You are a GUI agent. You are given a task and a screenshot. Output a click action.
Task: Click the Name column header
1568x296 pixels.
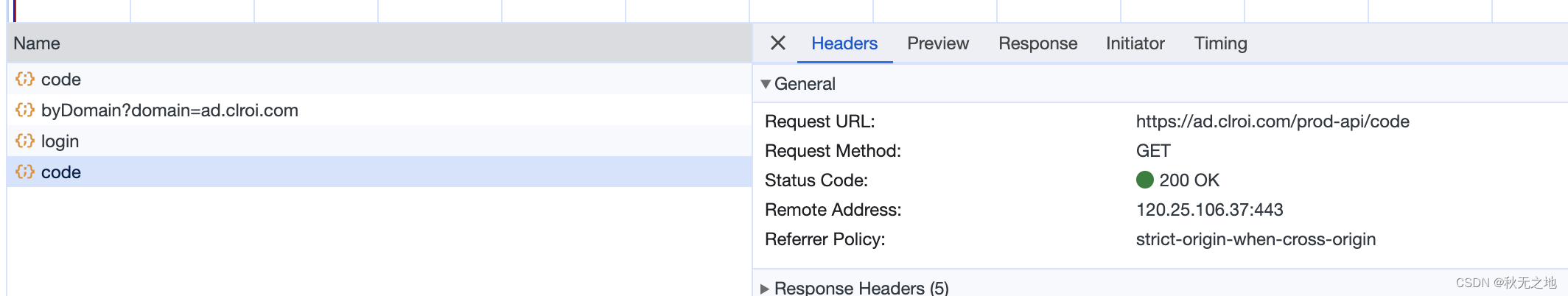(x=37, y=43)
